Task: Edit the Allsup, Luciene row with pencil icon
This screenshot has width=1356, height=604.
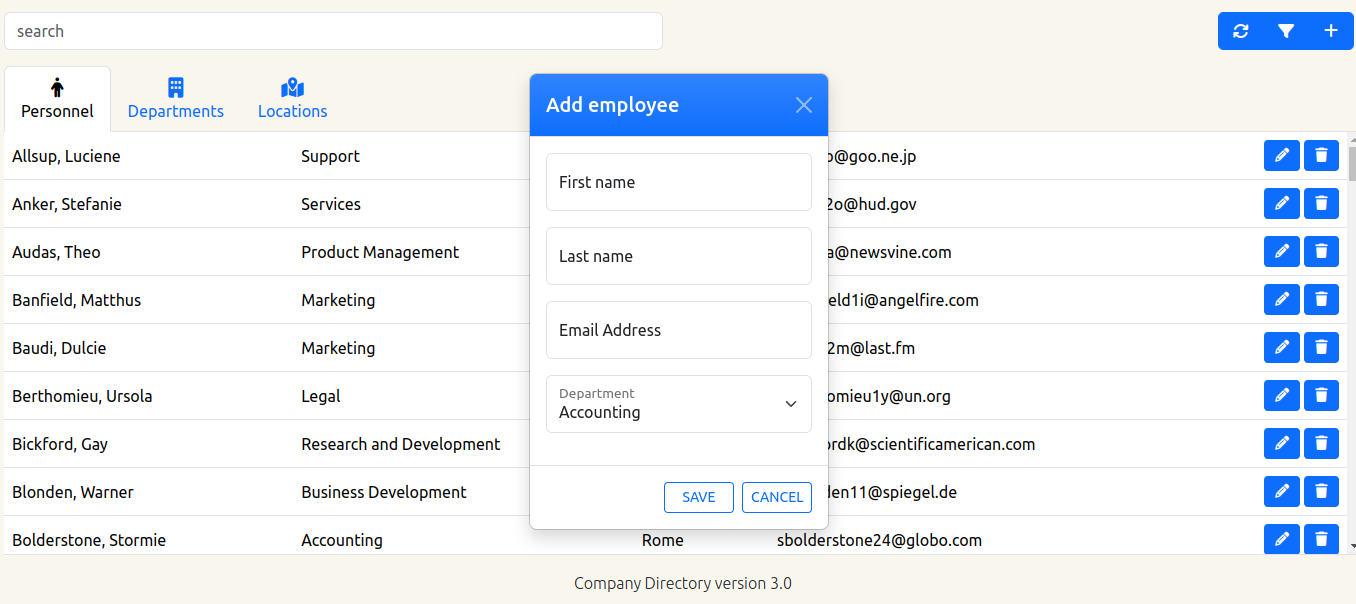Action: [1282, 156]
